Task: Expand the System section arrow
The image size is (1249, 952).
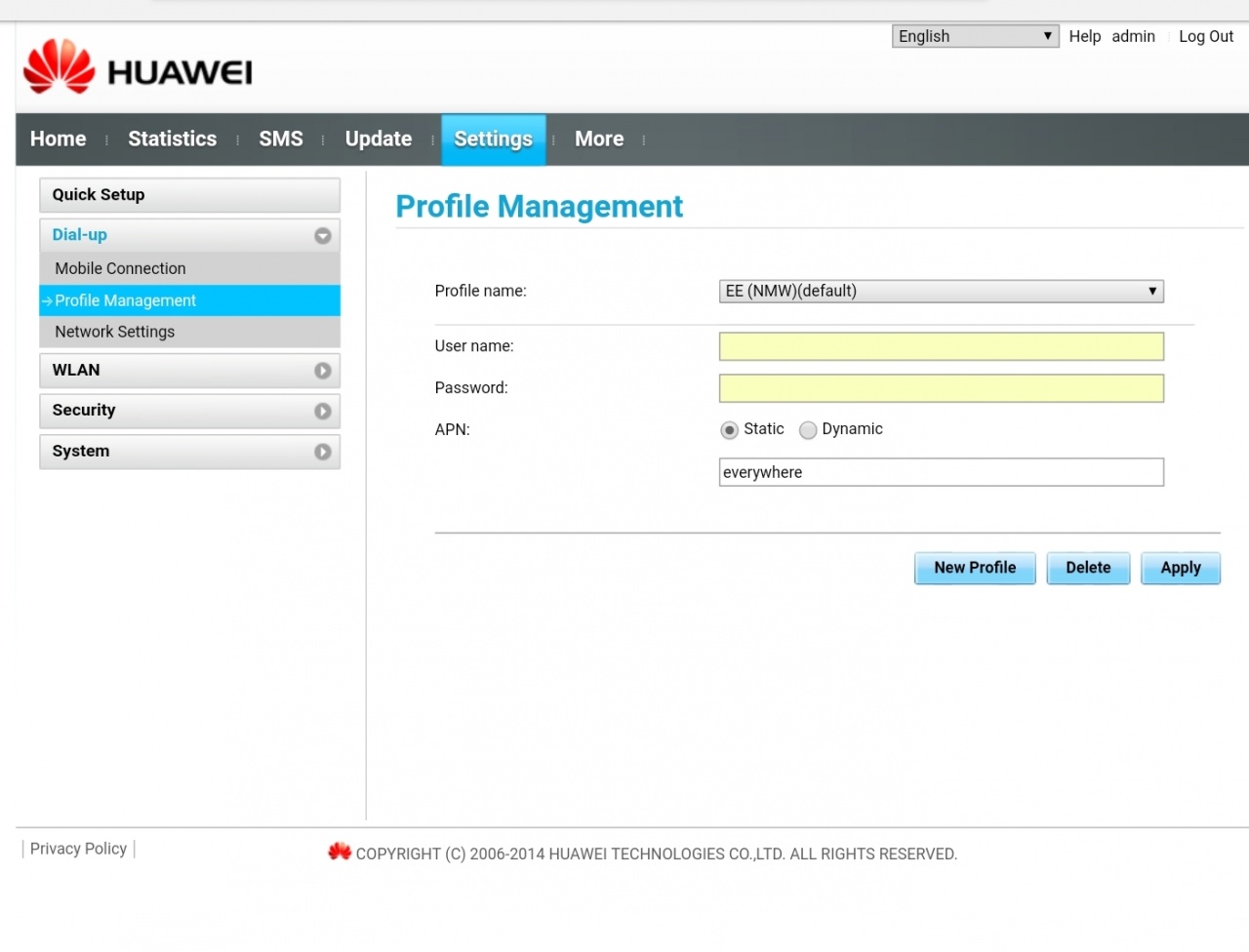Action: (323, 452)
